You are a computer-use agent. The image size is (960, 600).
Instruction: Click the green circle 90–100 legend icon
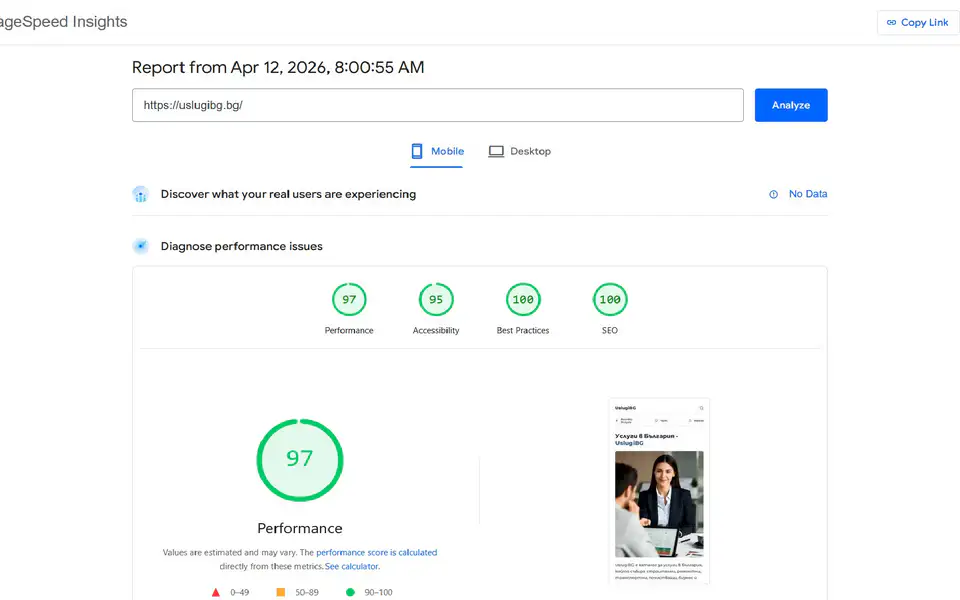350,592
